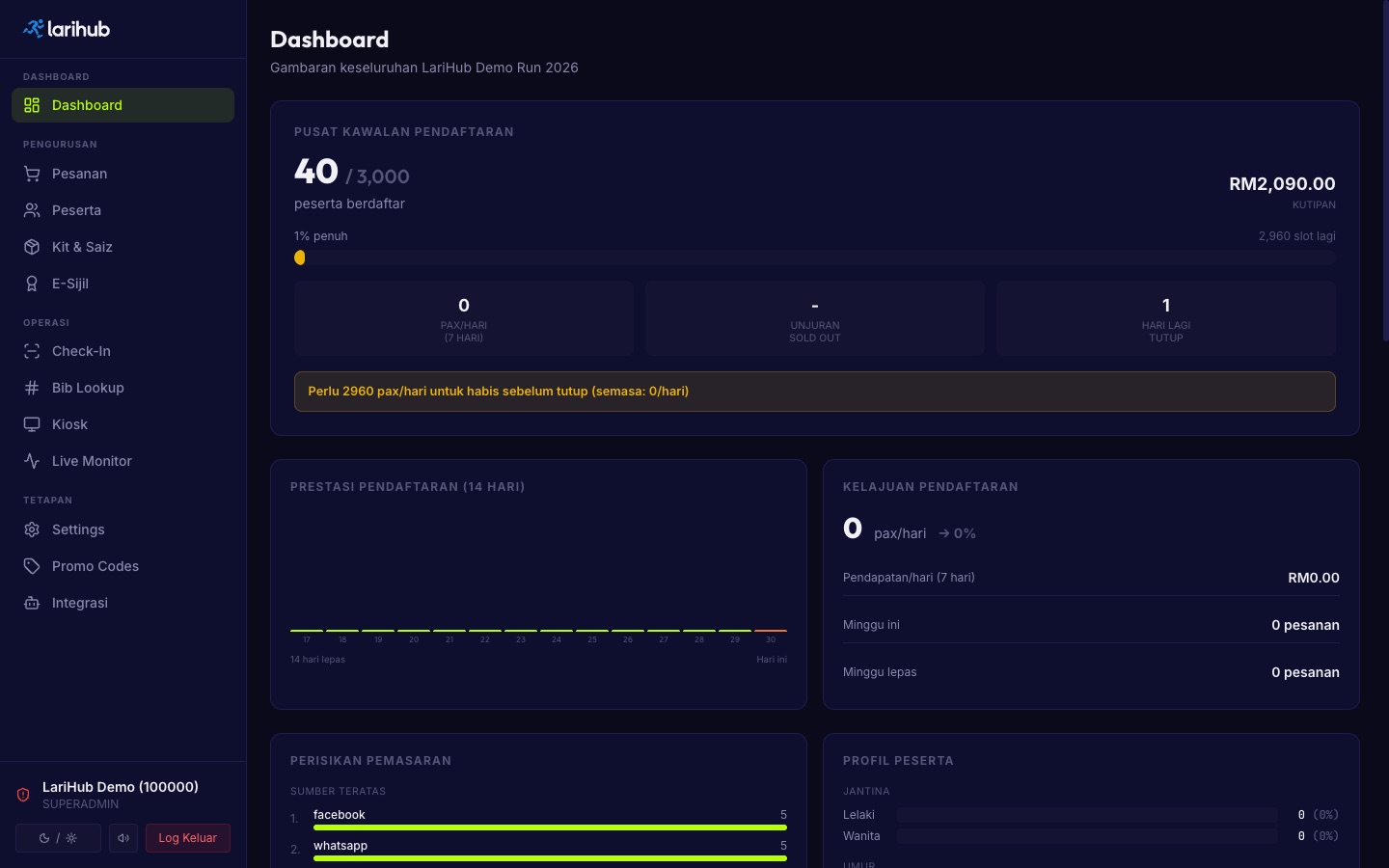Click the trend arrow beside 0%

coord(944,533)
